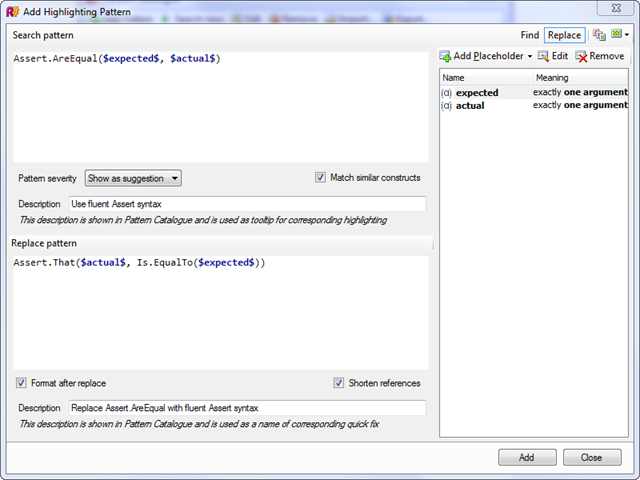This screenshot has height=480, width=640.
Task: Open the language selector dropdown arrow
Action: [626, 35]
